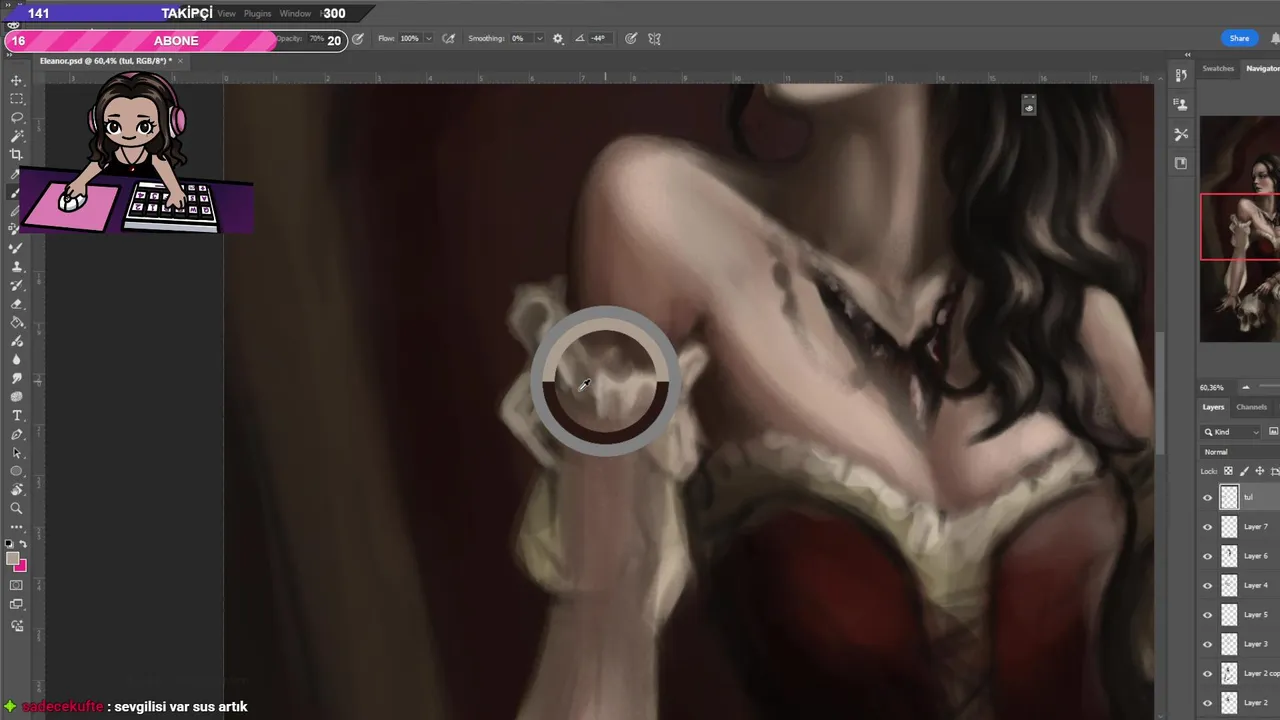Click lock image pixels brush icon
This screenshot has height=720, width=1280.
tap(1244, 471)
